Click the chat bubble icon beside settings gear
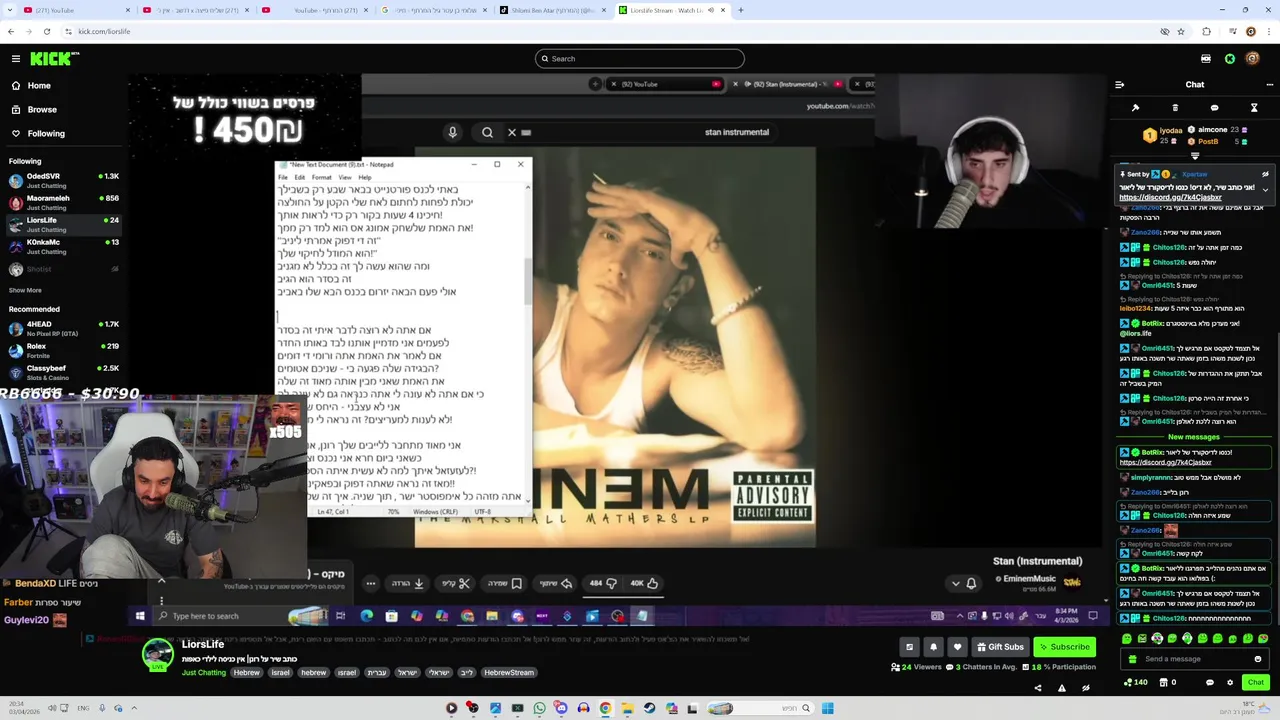 click(x=1209, y=683)
